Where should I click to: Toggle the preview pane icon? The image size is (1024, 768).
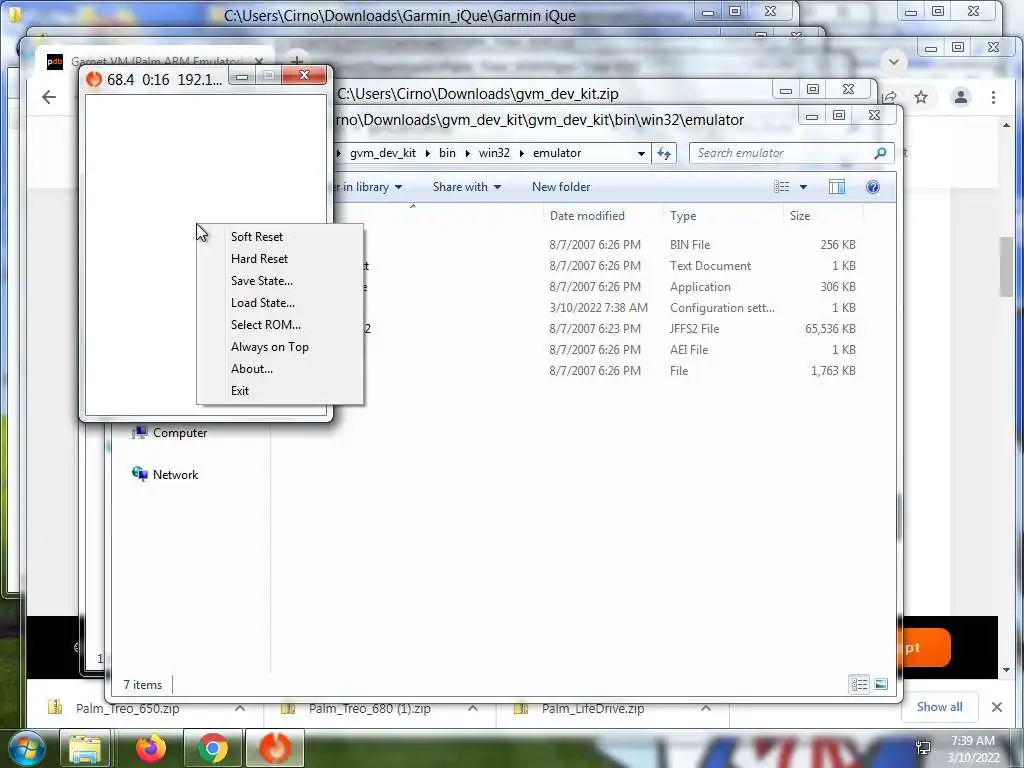837,187
